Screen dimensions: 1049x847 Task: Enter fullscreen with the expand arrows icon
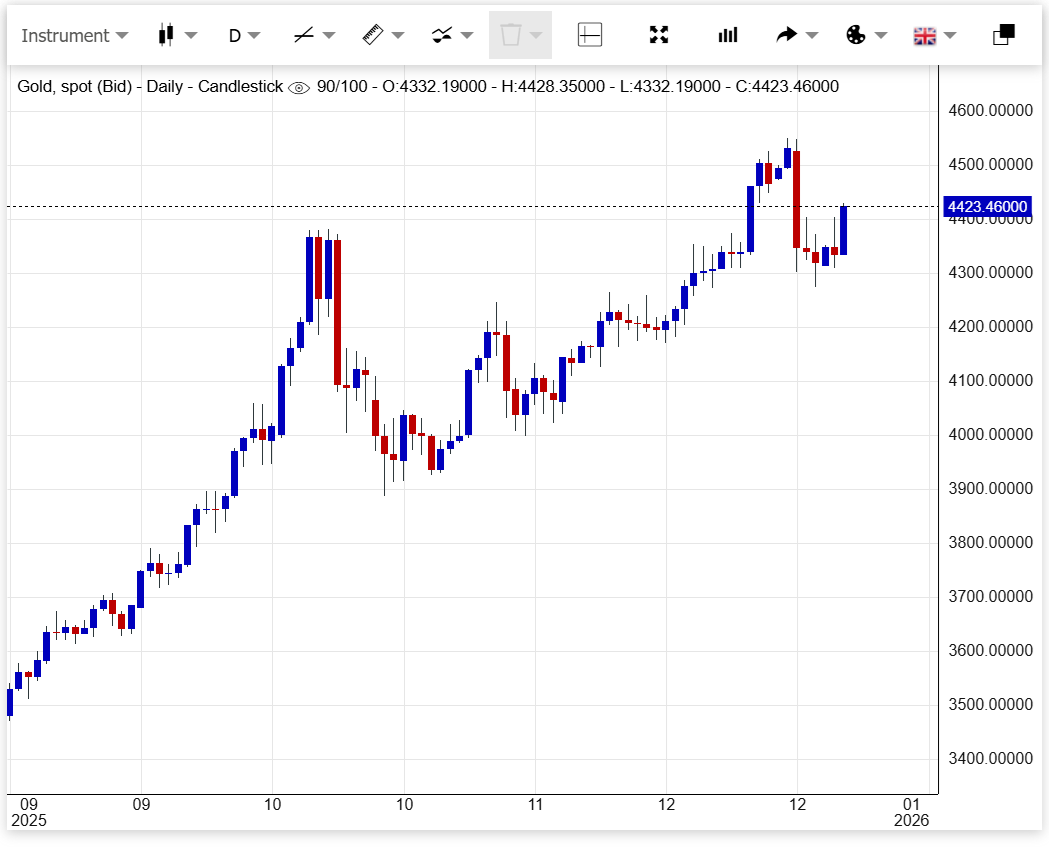click(x=658, y=35)
